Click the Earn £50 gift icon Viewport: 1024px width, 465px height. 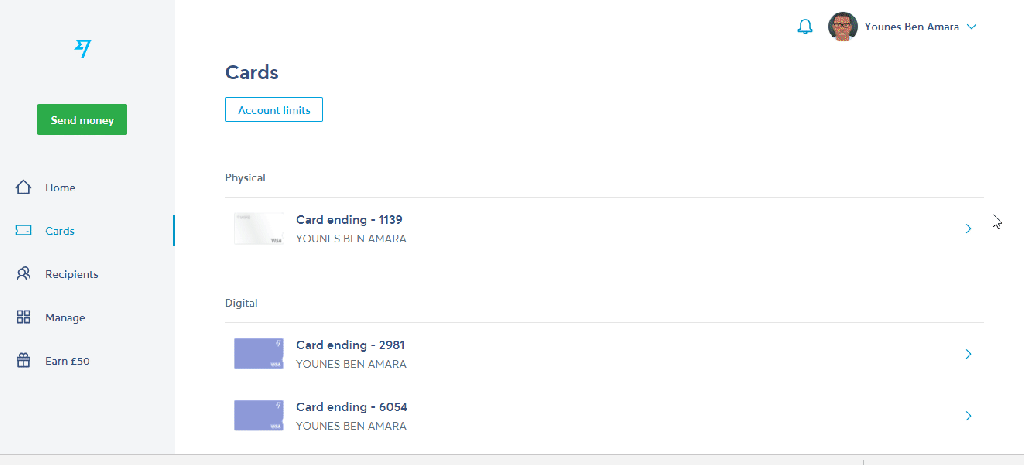24,361
